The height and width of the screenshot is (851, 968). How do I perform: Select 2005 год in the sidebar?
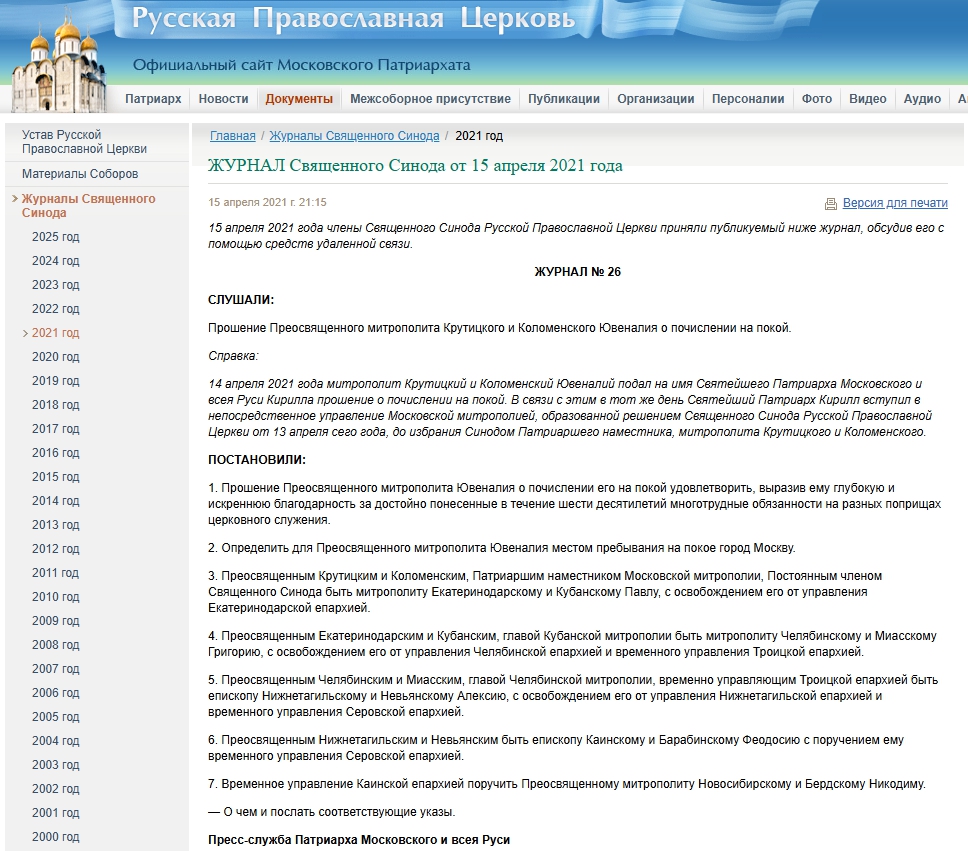[x=56, y=716]
